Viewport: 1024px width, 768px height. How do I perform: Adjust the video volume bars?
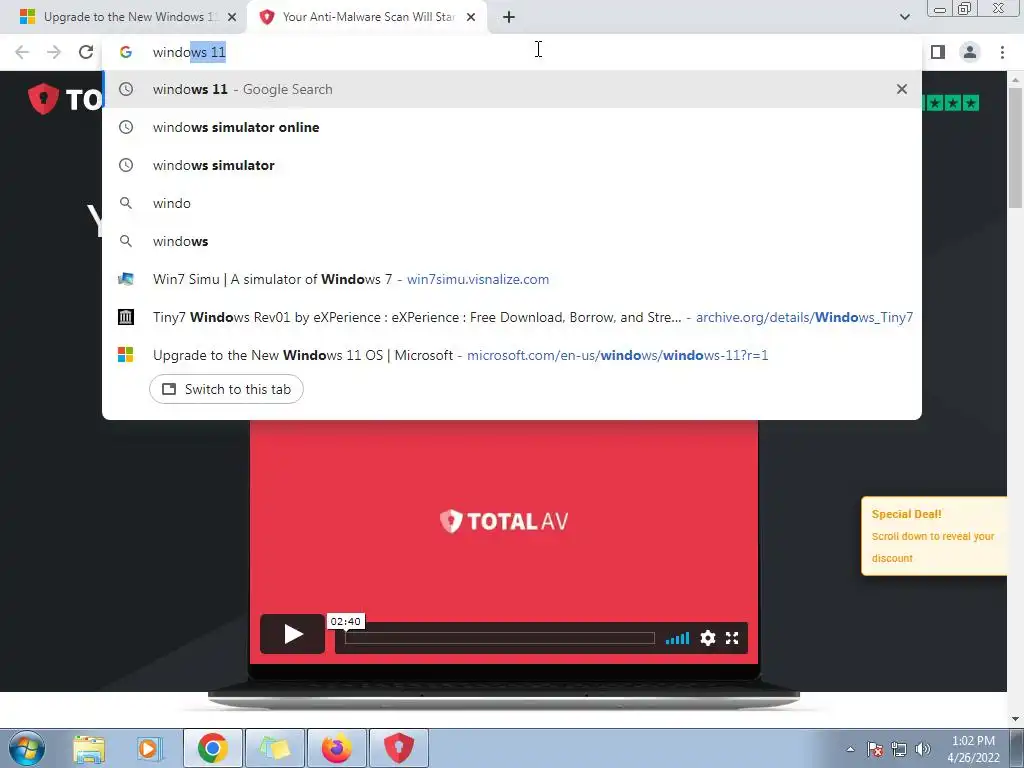tap(677, 638)
